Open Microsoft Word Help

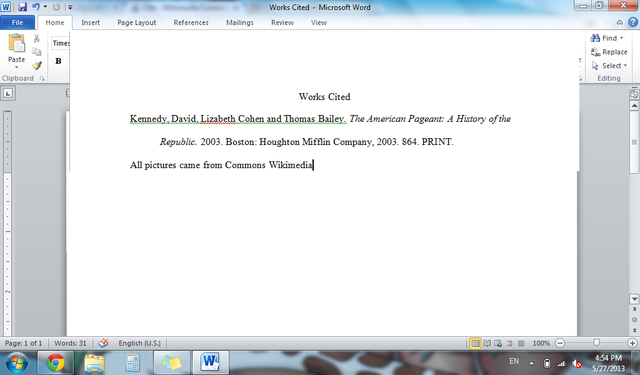[x=633, y=22]
